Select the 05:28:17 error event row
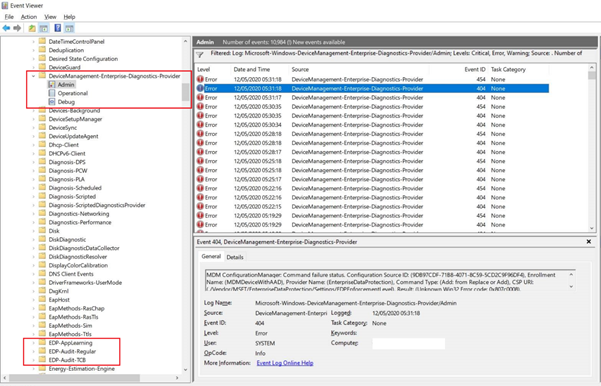Image resolution: width=601 pixels, height=386 pixels. (373, 152)
